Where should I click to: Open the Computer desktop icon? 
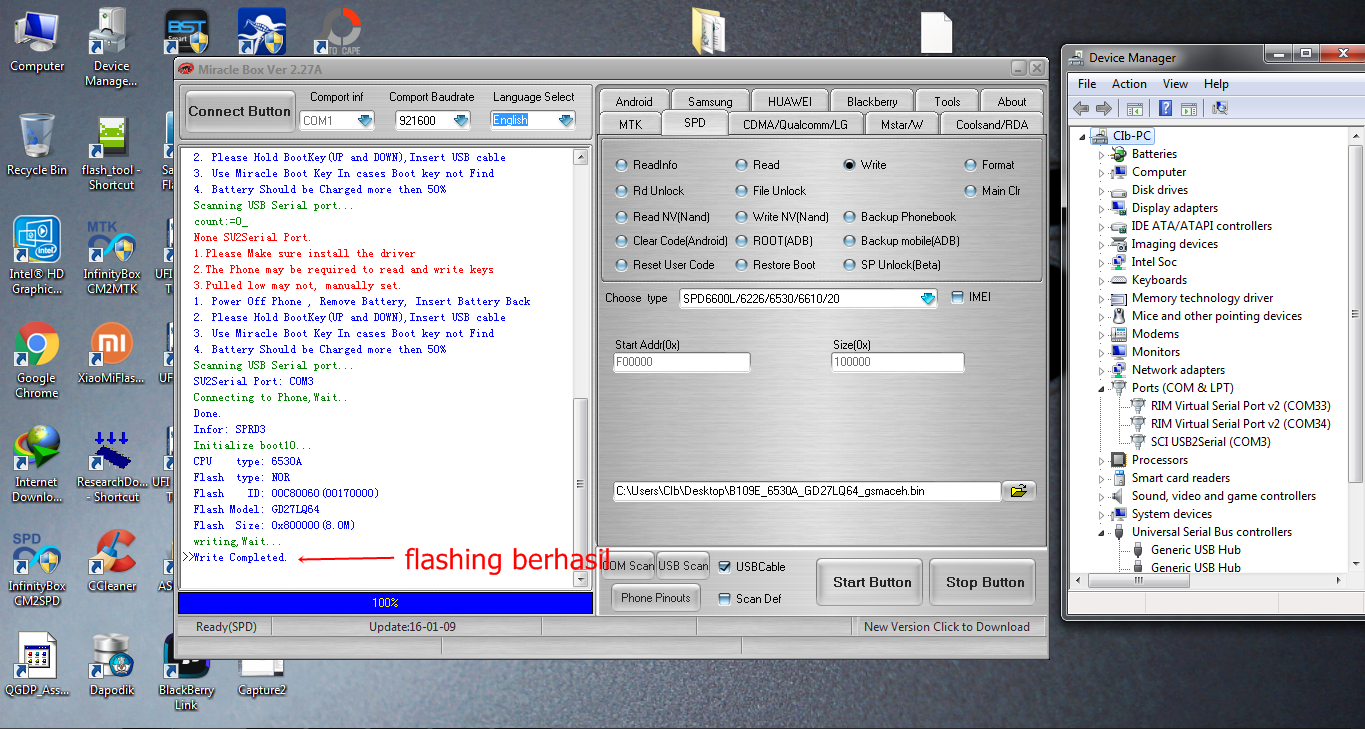point(37,40)
